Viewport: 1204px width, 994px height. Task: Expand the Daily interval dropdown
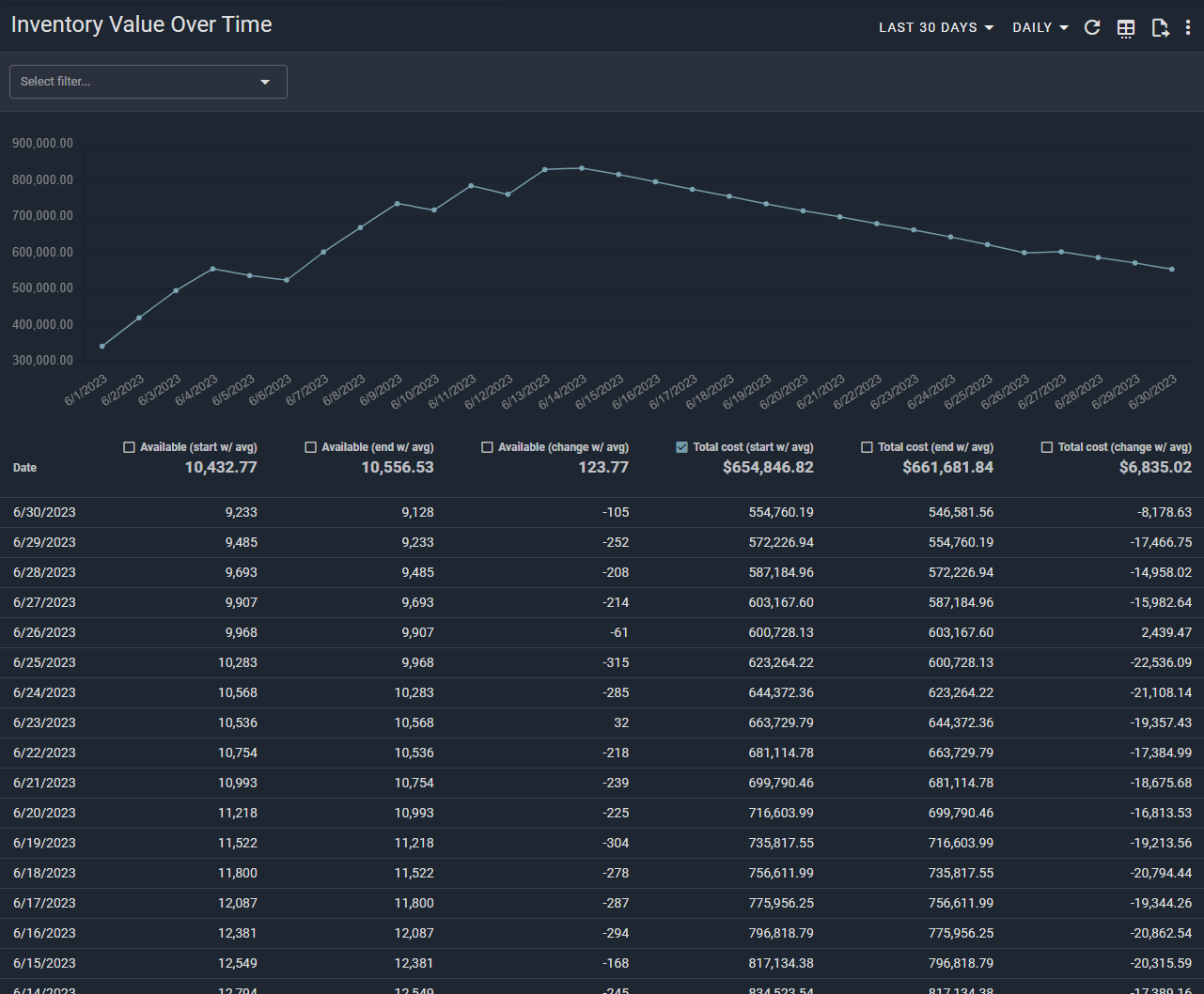click(x=1040, y=28)
